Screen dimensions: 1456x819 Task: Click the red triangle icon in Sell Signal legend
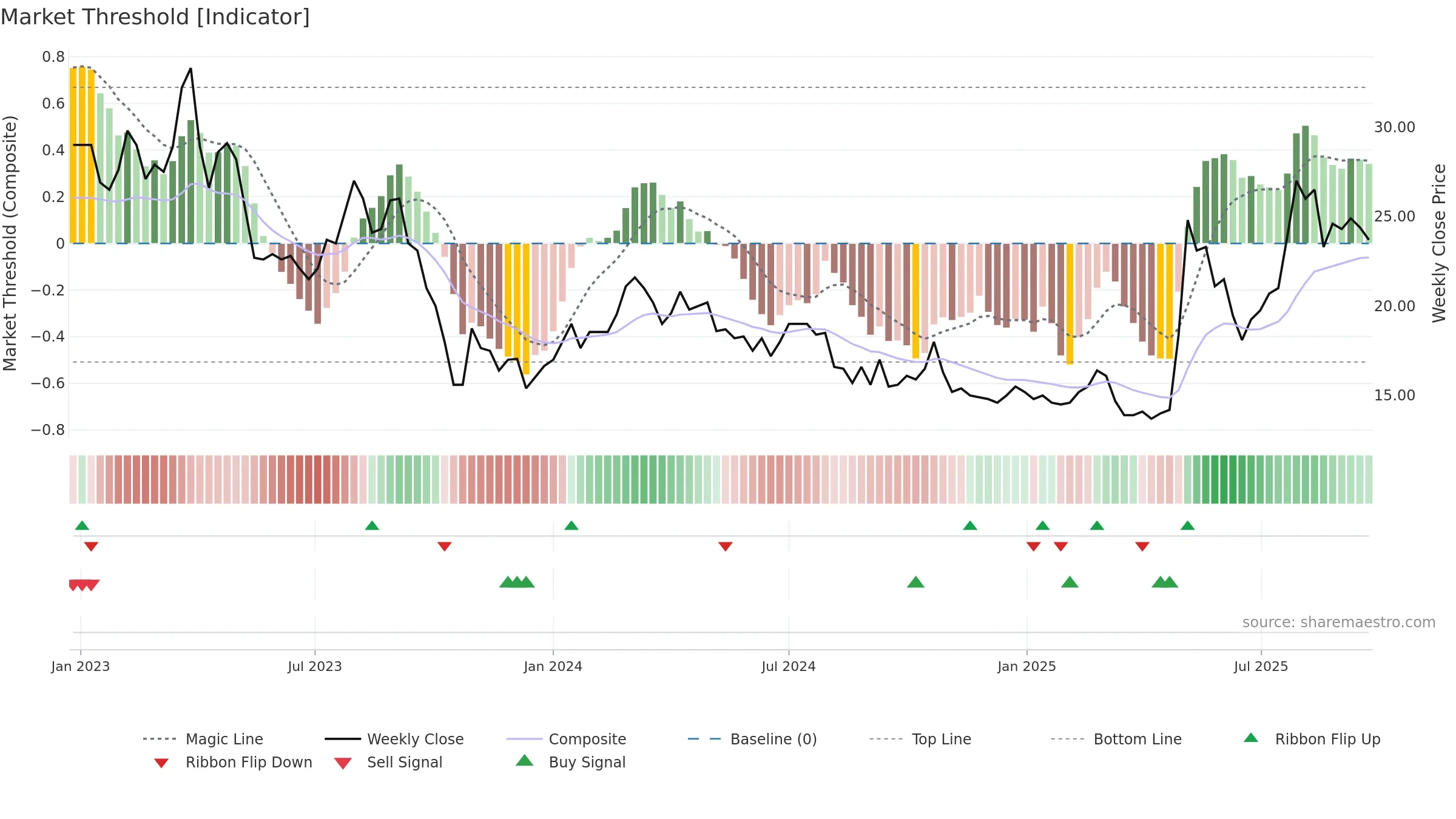(x=343, y=763)
